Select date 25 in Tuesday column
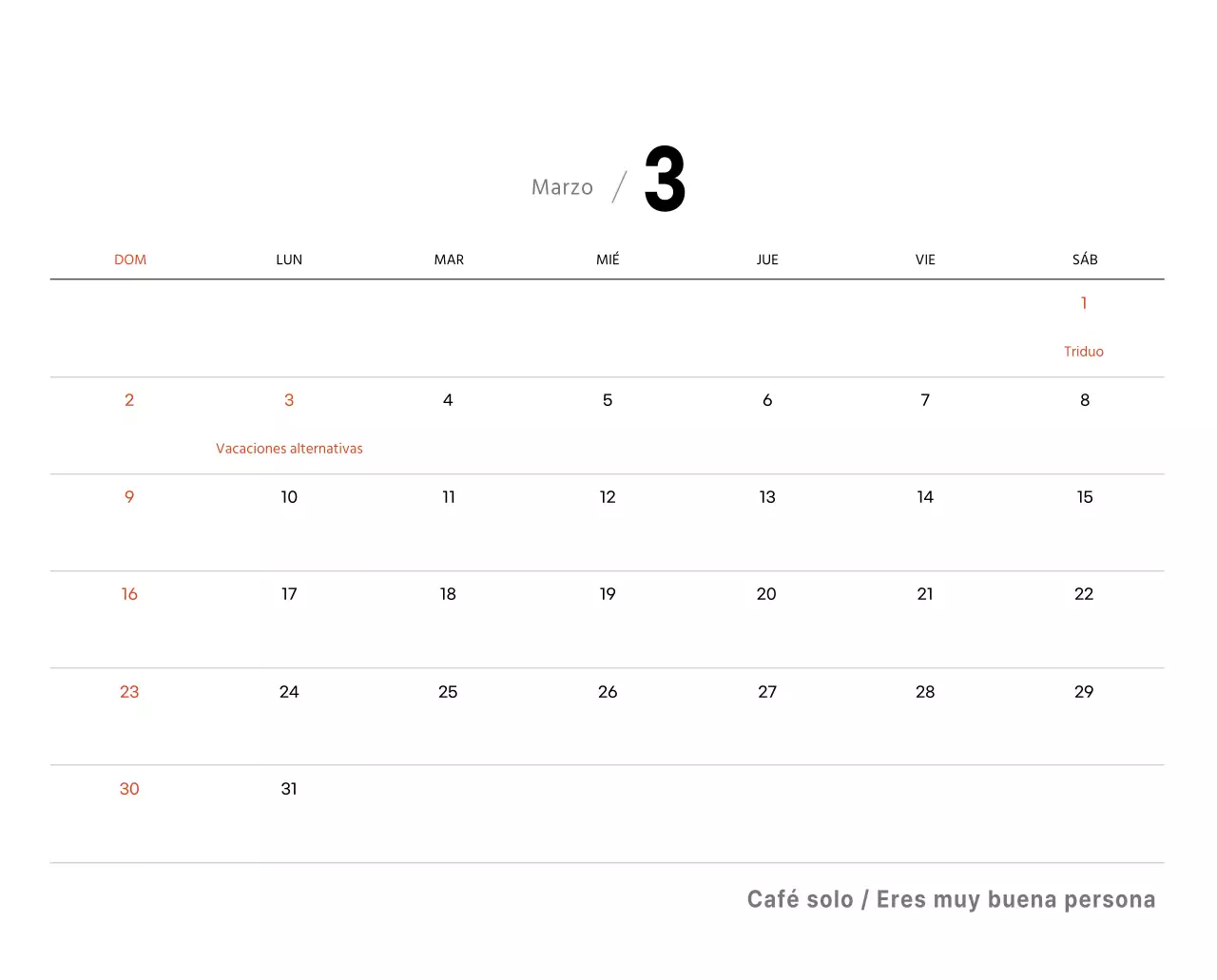The width and height of the screenshot is (1217, 980). pyautogui.click(x=448, y=692)
